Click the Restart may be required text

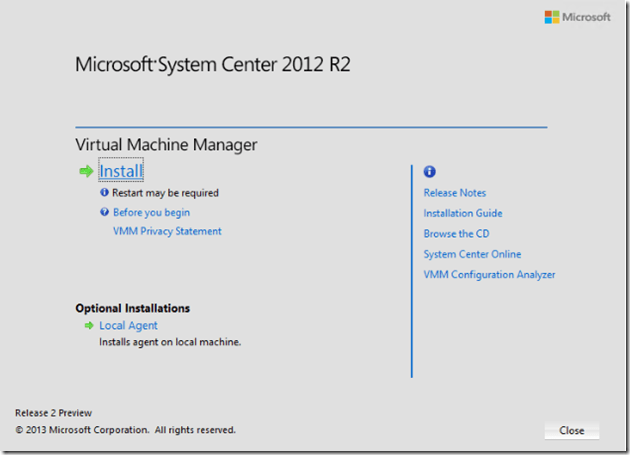(165, 193)
